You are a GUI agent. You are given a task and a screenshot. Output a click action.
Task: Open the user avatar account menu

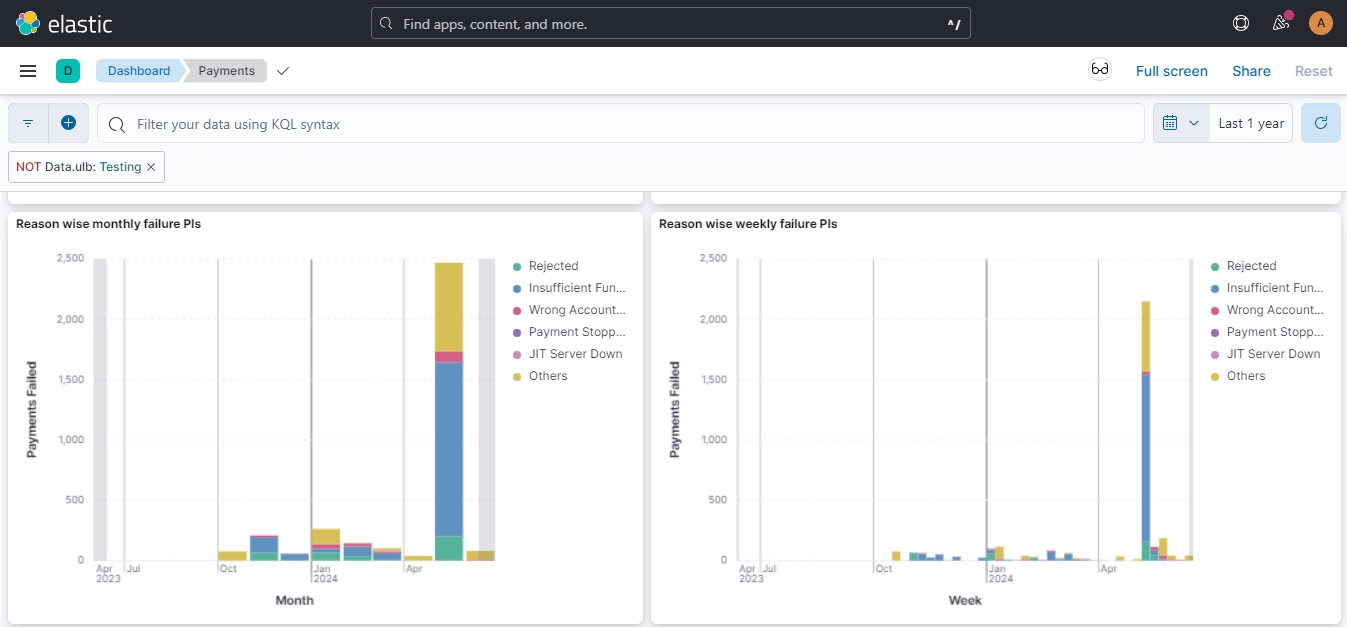[1320, 23]
